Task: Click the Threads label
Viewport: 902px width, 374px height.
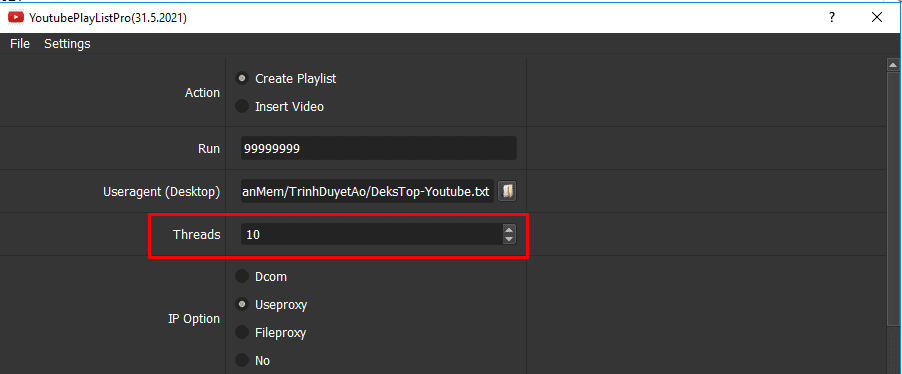Action: tap(196, 234)
